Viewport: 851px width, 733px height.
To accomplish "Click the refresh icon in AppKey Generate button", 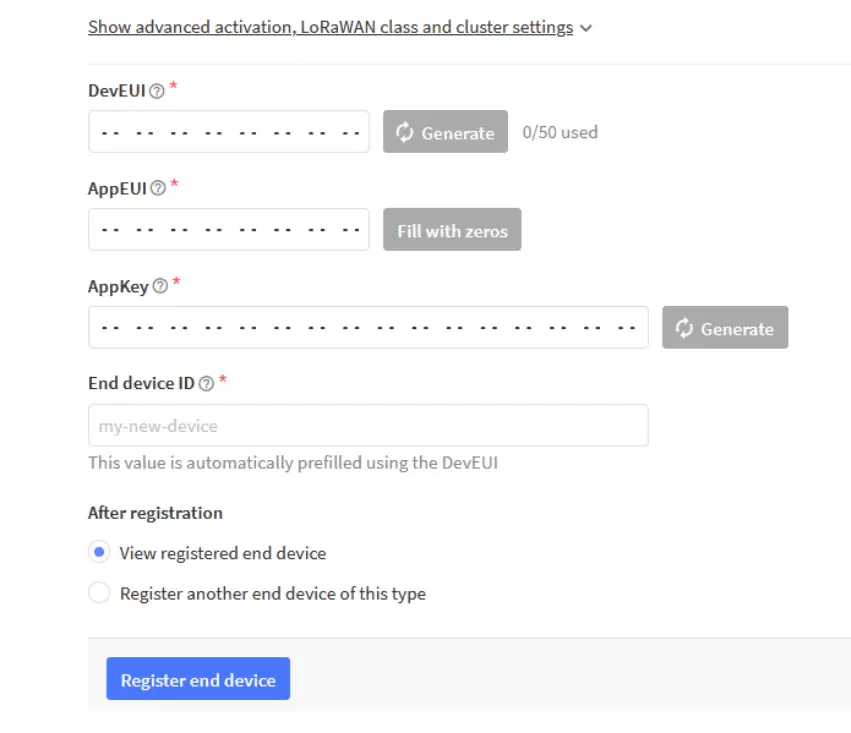I will click(685, 328).
